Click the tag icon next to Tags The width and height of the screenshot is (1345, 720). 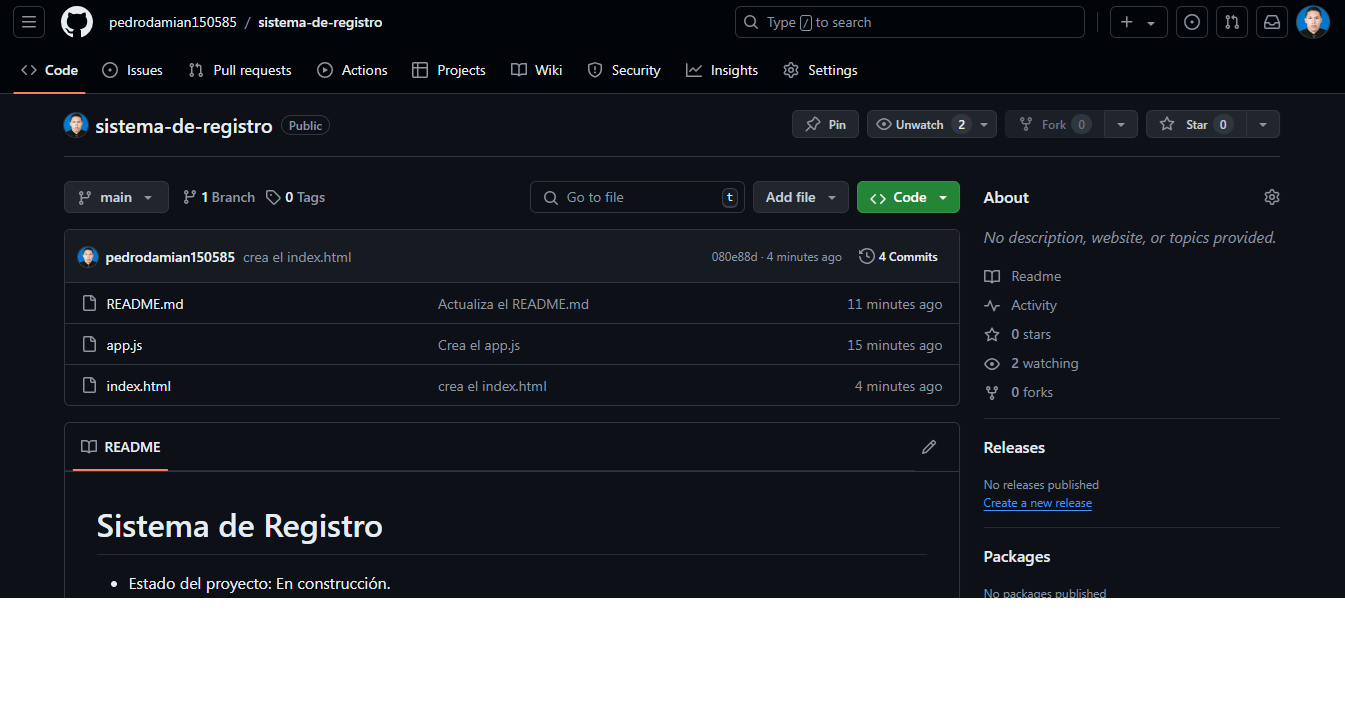273,197
